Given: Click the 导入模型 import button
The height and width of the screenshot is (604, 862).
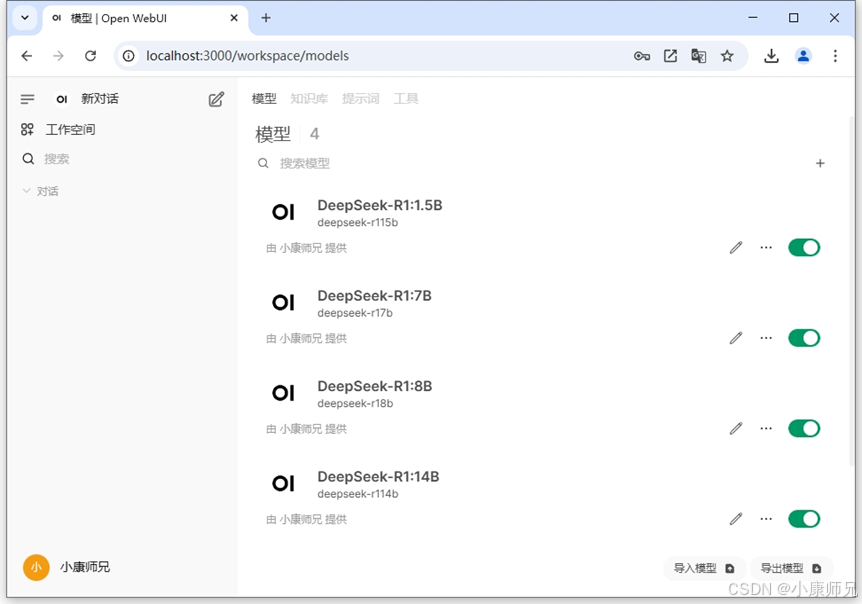Looking at the screenshot, I should click(x=704, y=567).
